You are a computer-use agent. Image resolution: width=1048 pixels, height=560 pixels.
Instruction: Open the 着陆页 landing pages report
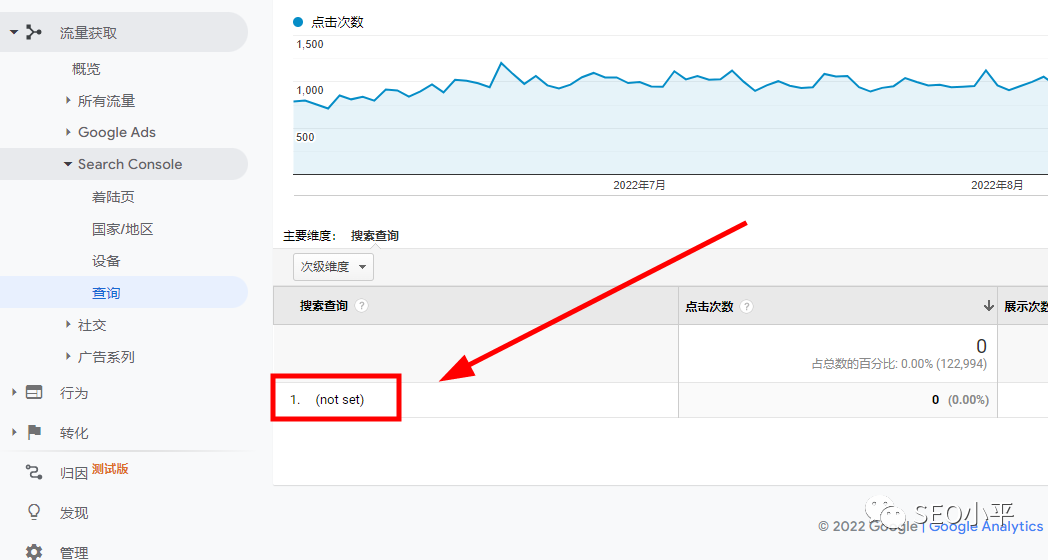pos(113,197)
